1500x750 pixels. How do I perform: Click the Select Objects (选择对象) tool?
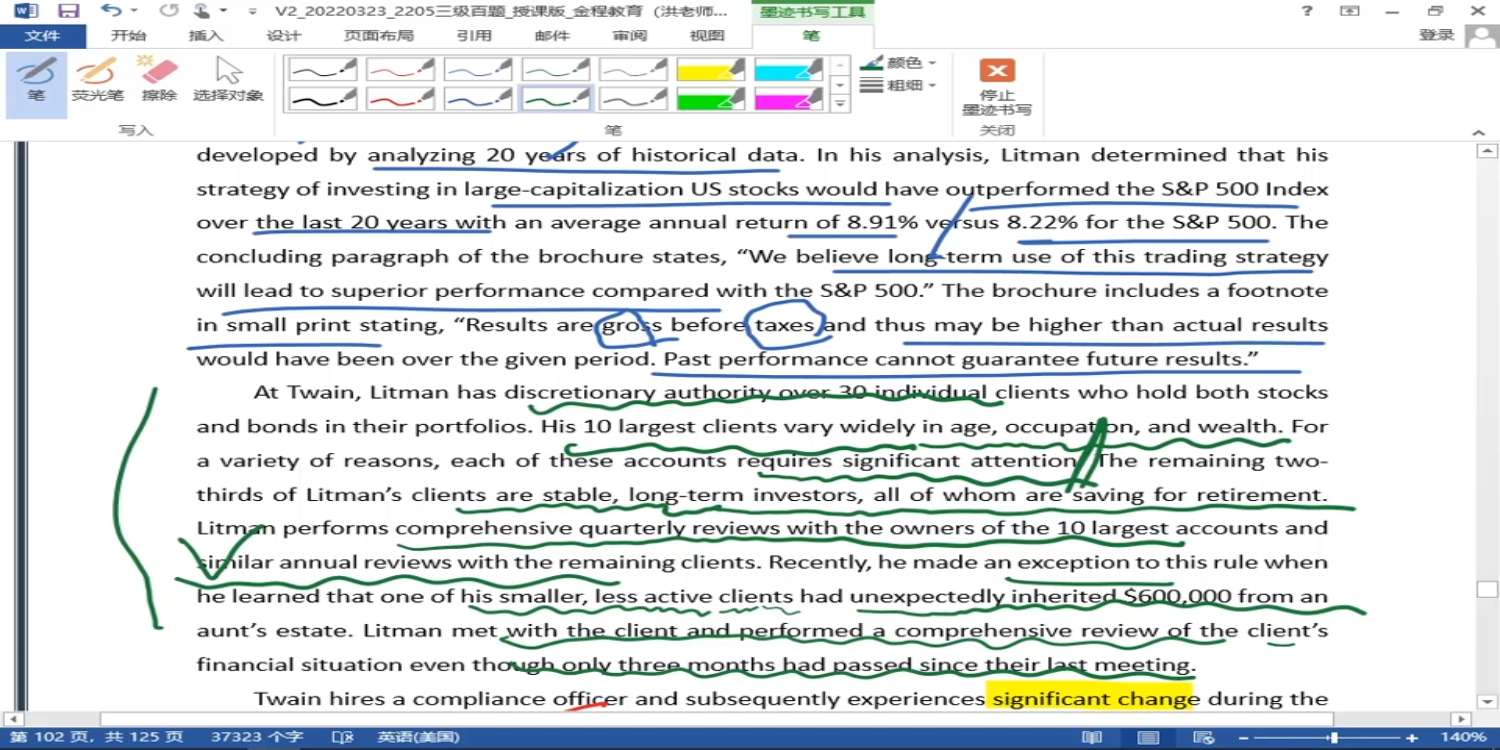click(x=228, y=80)
